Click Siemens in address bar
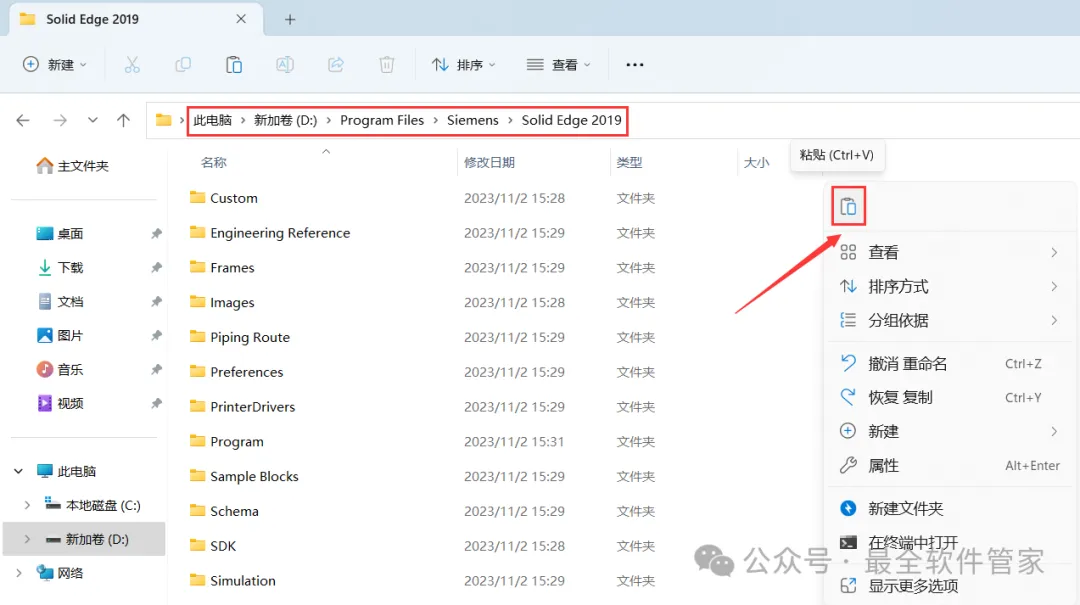 pyautogui.click(x=472, y=121)
